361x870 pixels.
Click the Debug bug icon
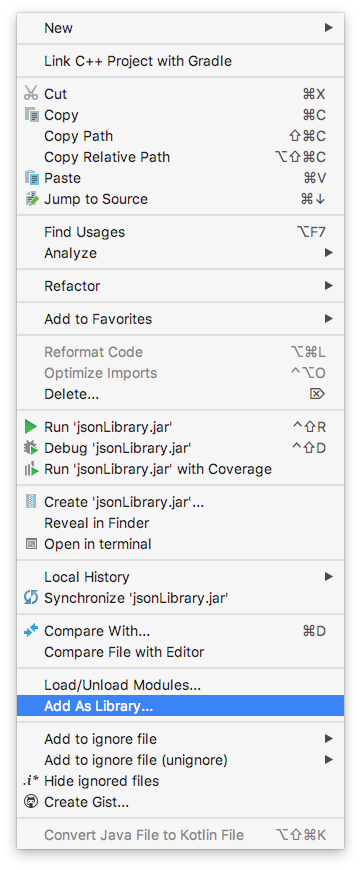(31, 448)
